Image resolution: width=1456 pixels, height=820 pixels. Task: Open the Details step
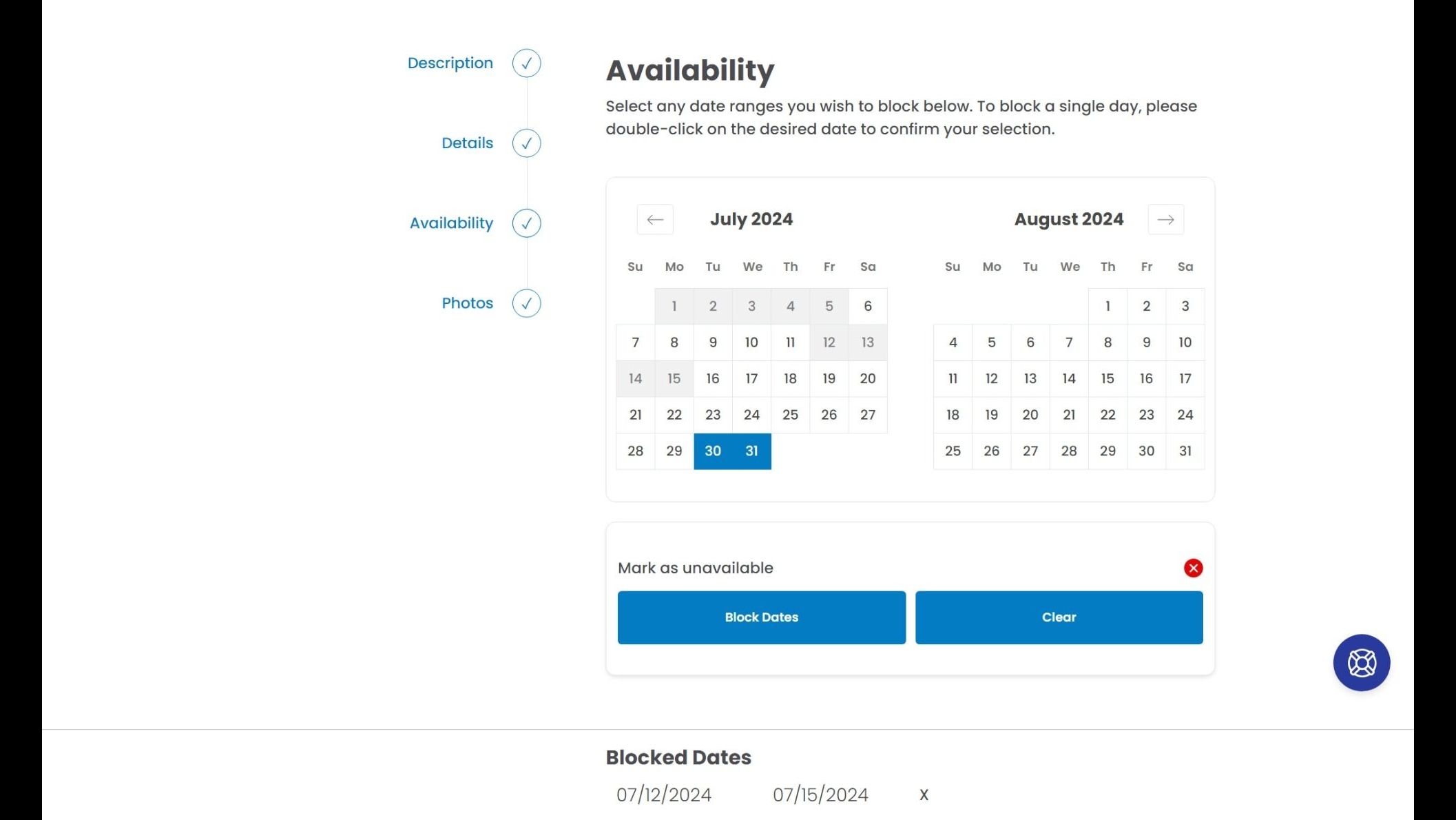[x=467, y=143]
